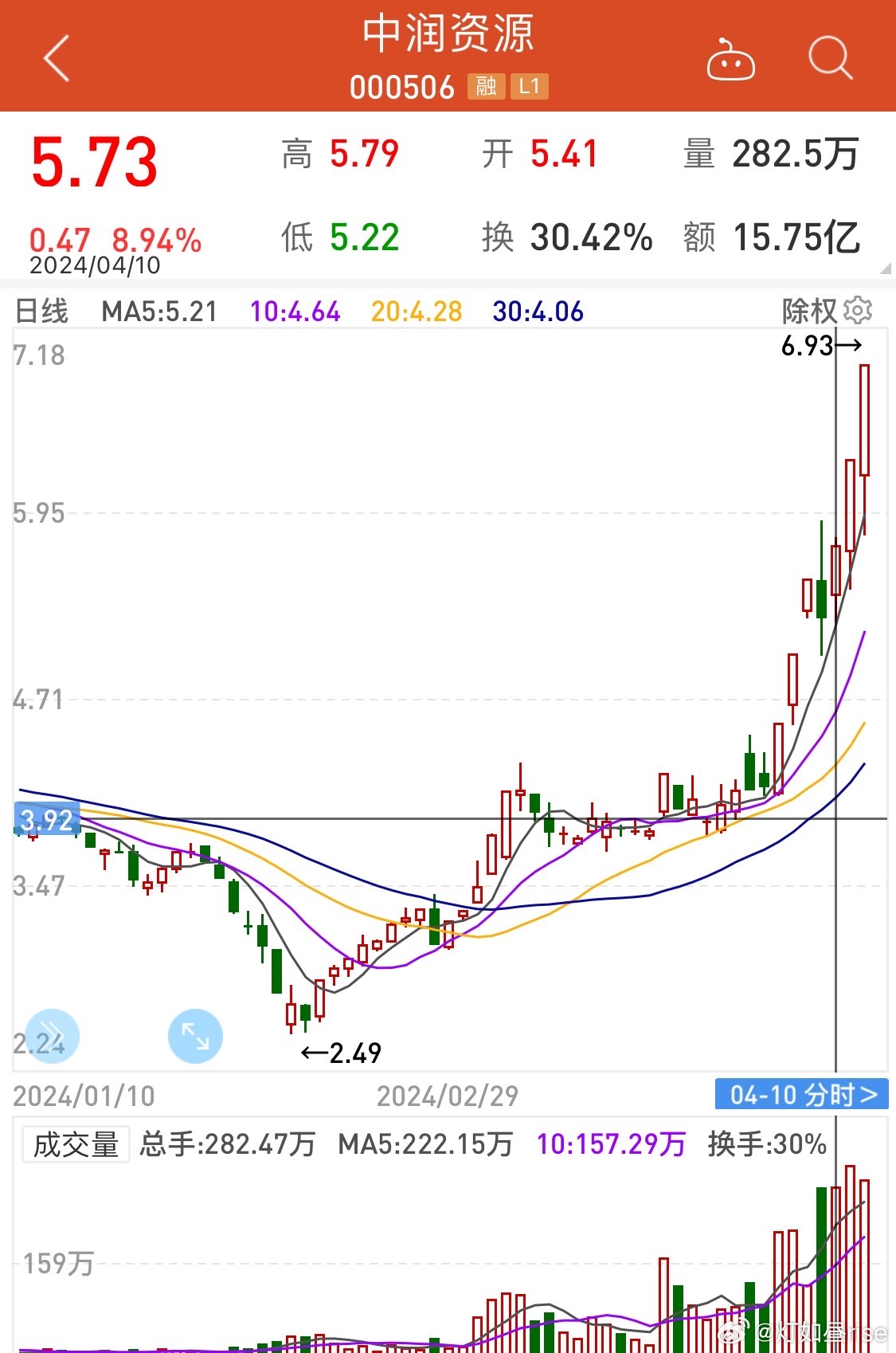Tap the double-chevron scroll chart icon
This screenshot has height=1353, width=896.
tap(52, 1036)
